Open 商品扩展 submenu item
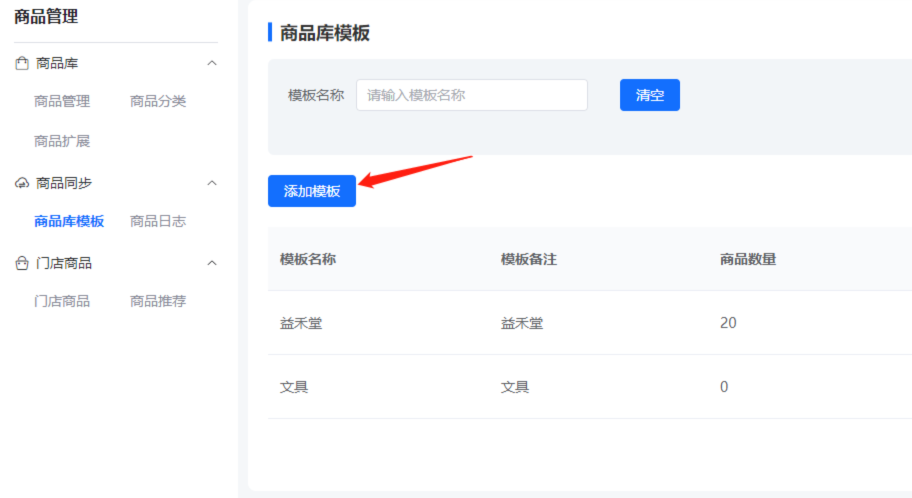This screenshot has width=912, height=498. [62, 141]
